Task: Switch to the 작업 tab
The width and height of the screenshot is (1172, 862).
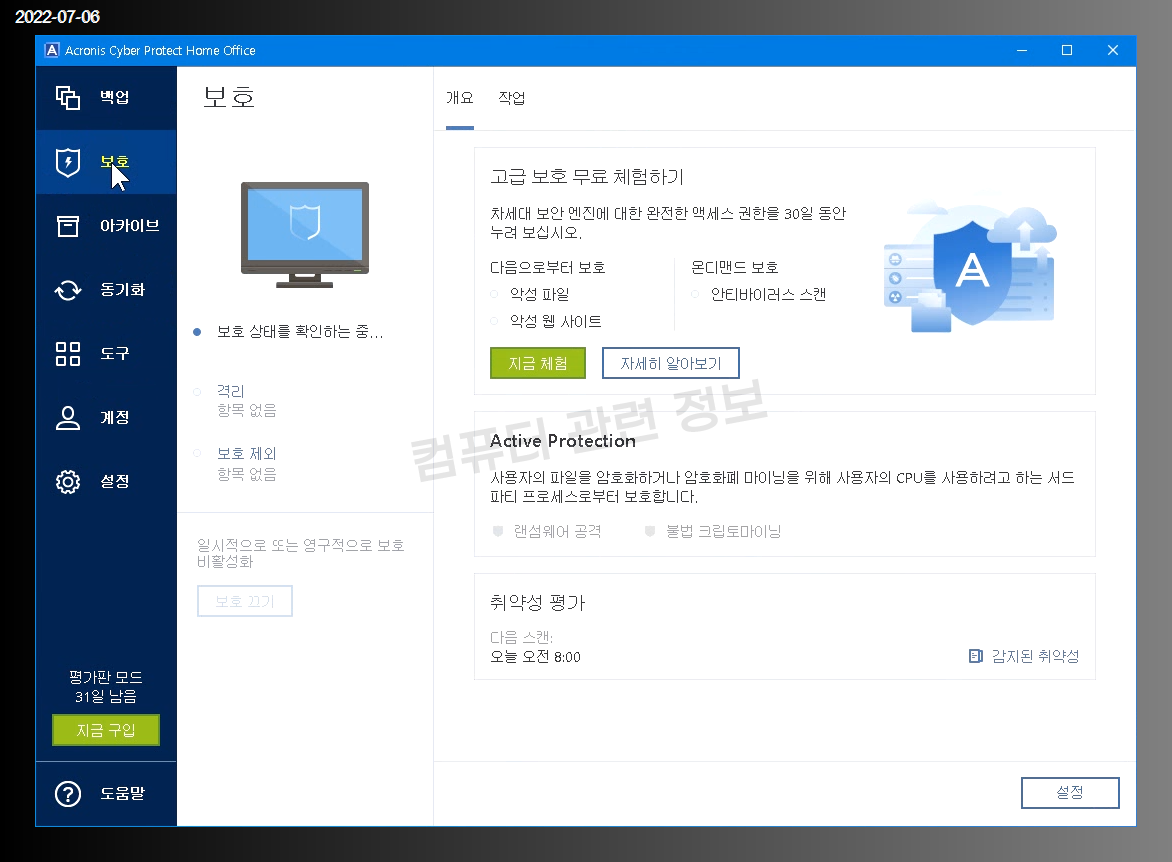Action: coord(512,98)
